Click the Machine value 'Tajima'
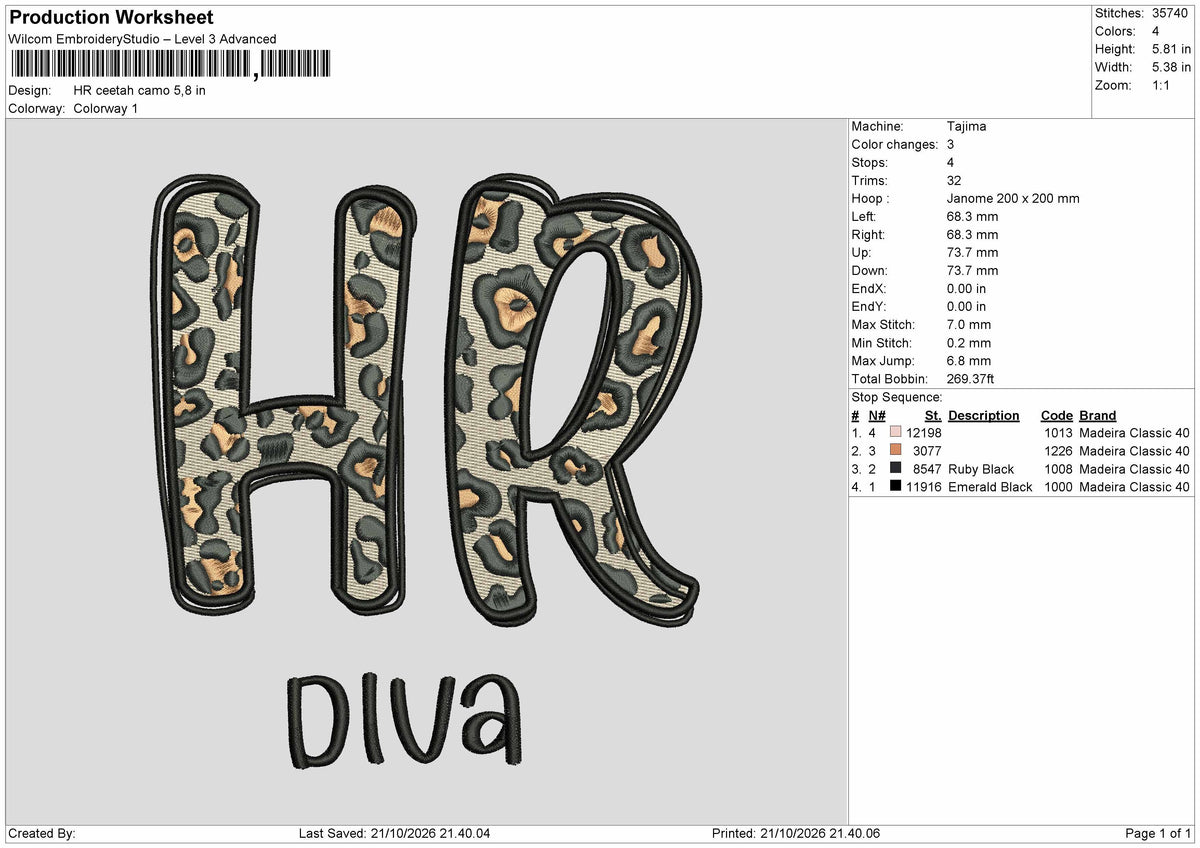The width and height of the screenshot is (1200, 848). coord(967,126)
